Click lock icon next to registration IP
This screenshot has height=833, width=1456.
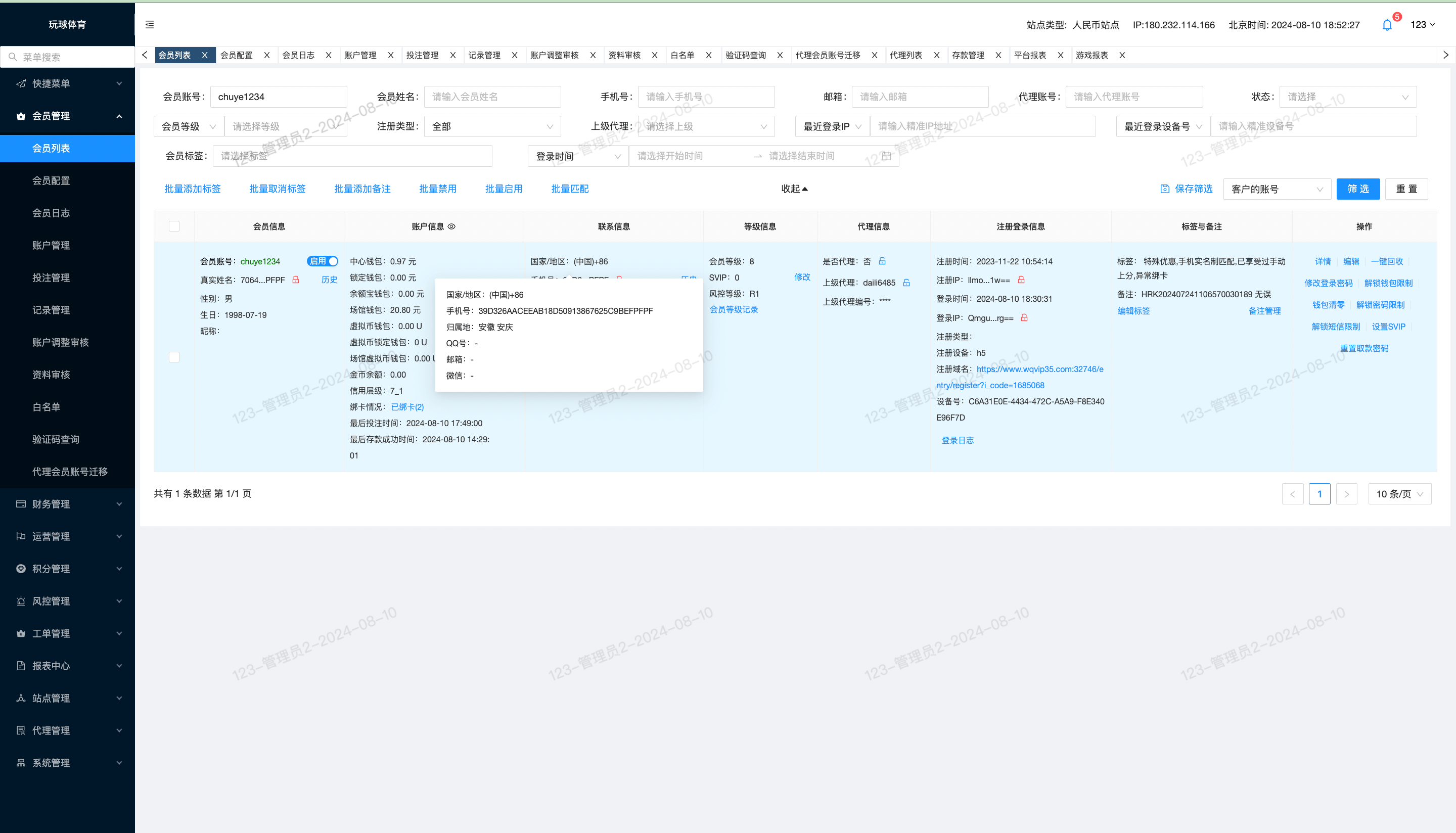pos(1021,280)
